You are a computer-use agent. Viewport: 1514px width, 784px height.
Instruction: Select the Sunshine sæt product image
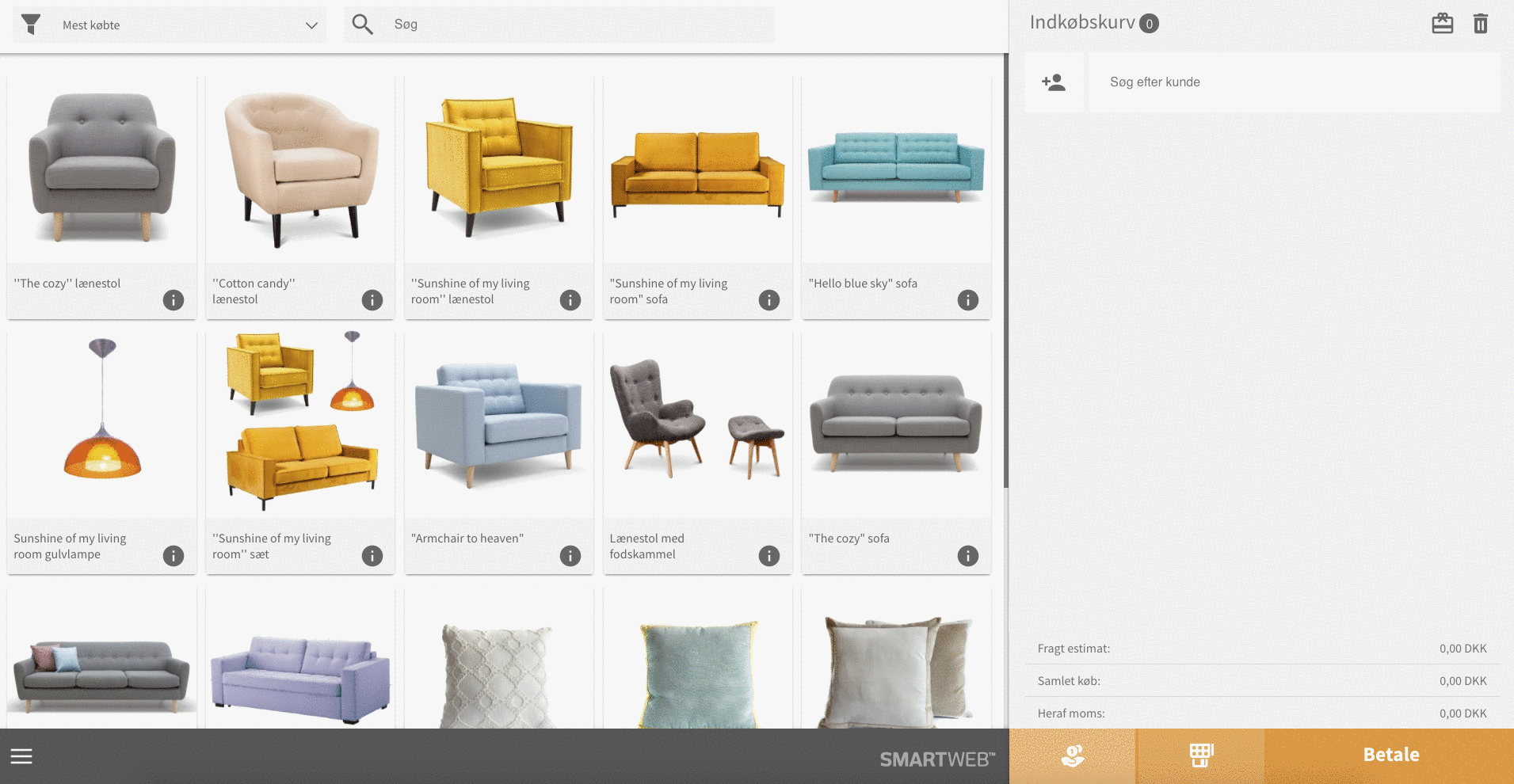tap(300, 424)
